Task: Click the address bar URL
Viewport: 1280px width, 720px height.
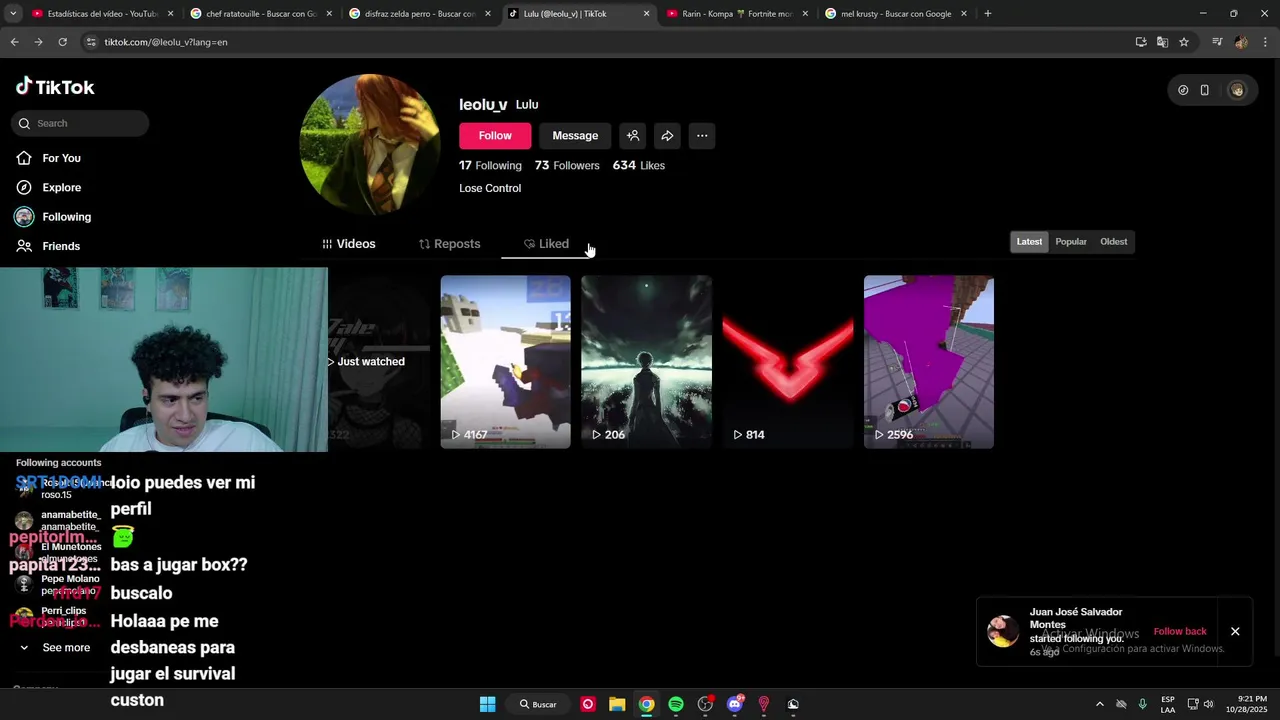Action: 166,42
